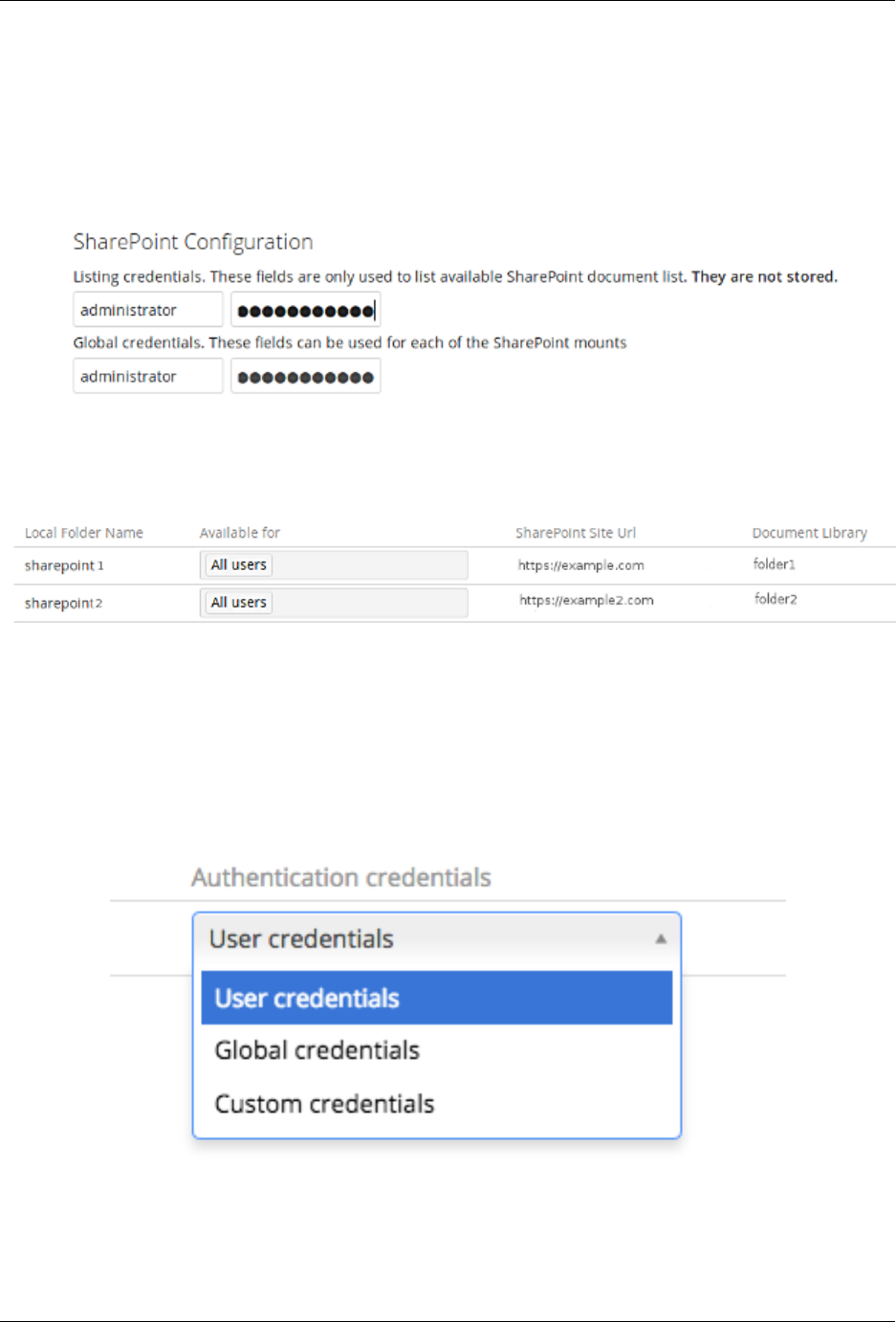Focus the Global credentials password field
Viewport: 896px width, 1322px height.
(x=305, y=376)
